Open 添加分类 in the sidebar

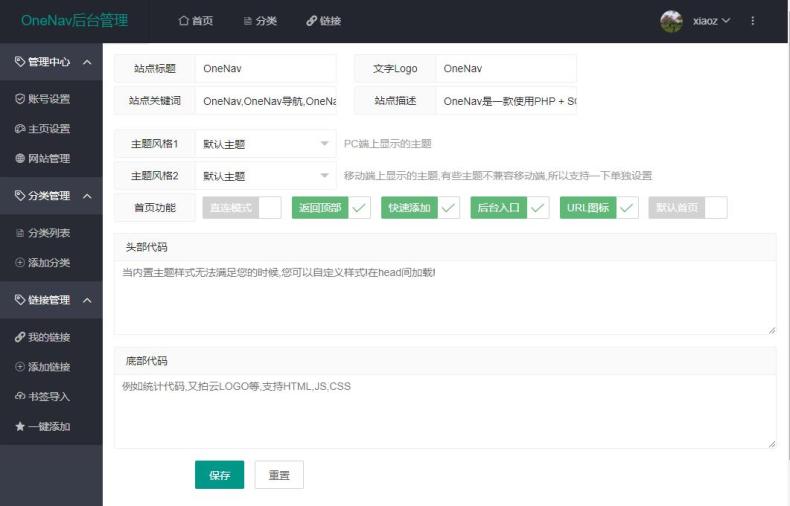(51, 263)
